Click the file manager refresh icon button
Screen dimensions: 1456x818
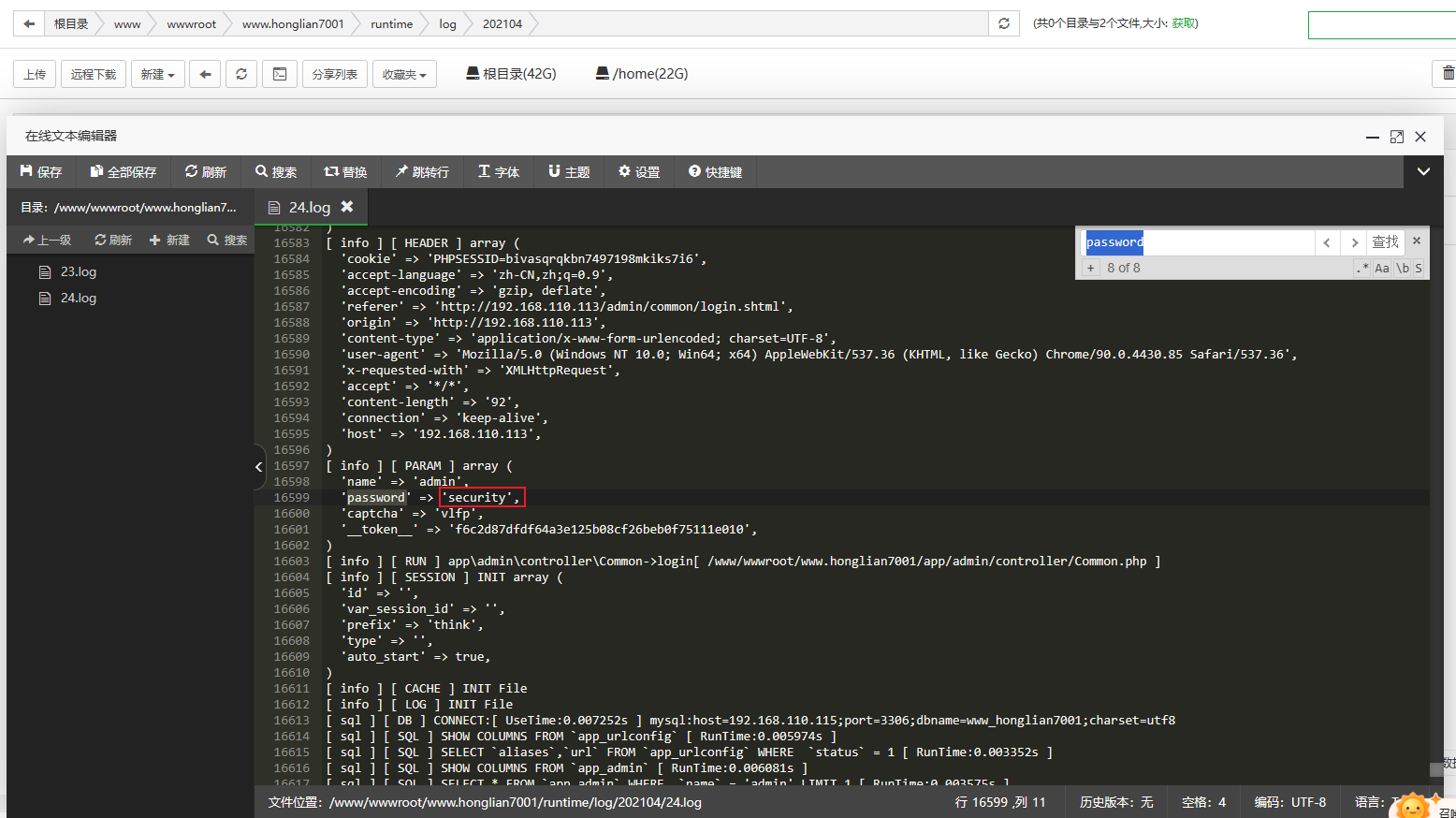[241, 74]
